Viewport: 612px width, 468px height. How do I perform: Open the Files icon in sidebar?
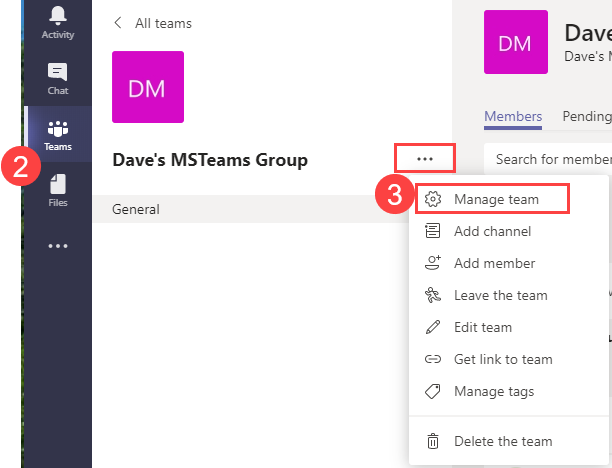[x=58, y=184]
